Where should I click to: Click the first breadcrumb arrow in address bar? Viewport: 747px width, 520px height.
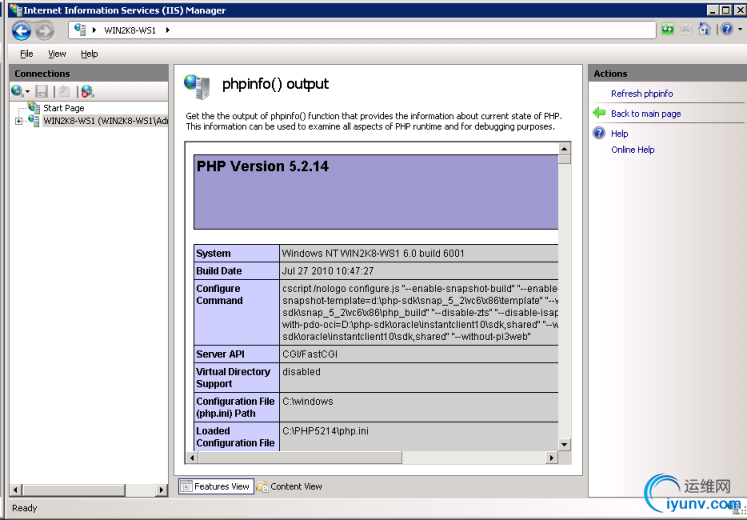[94, 30]
